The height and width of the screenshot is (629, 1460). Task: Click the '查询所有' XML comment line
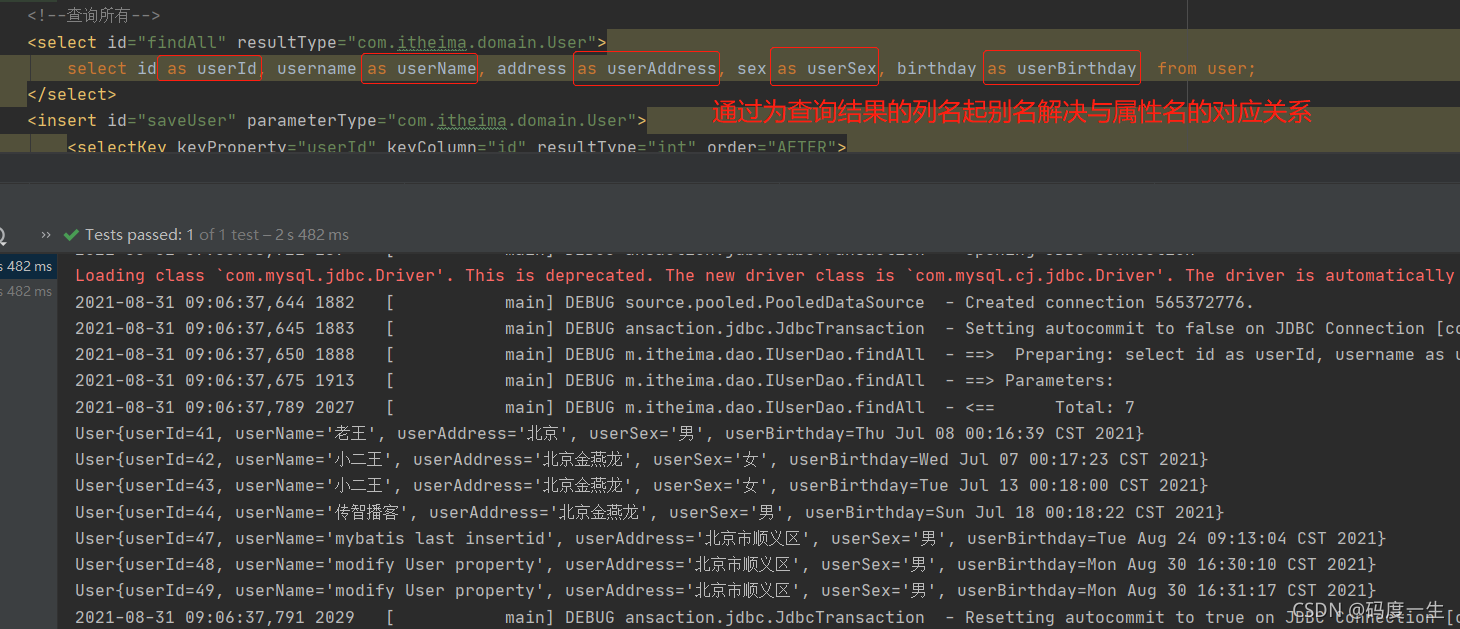pos(94,16)
